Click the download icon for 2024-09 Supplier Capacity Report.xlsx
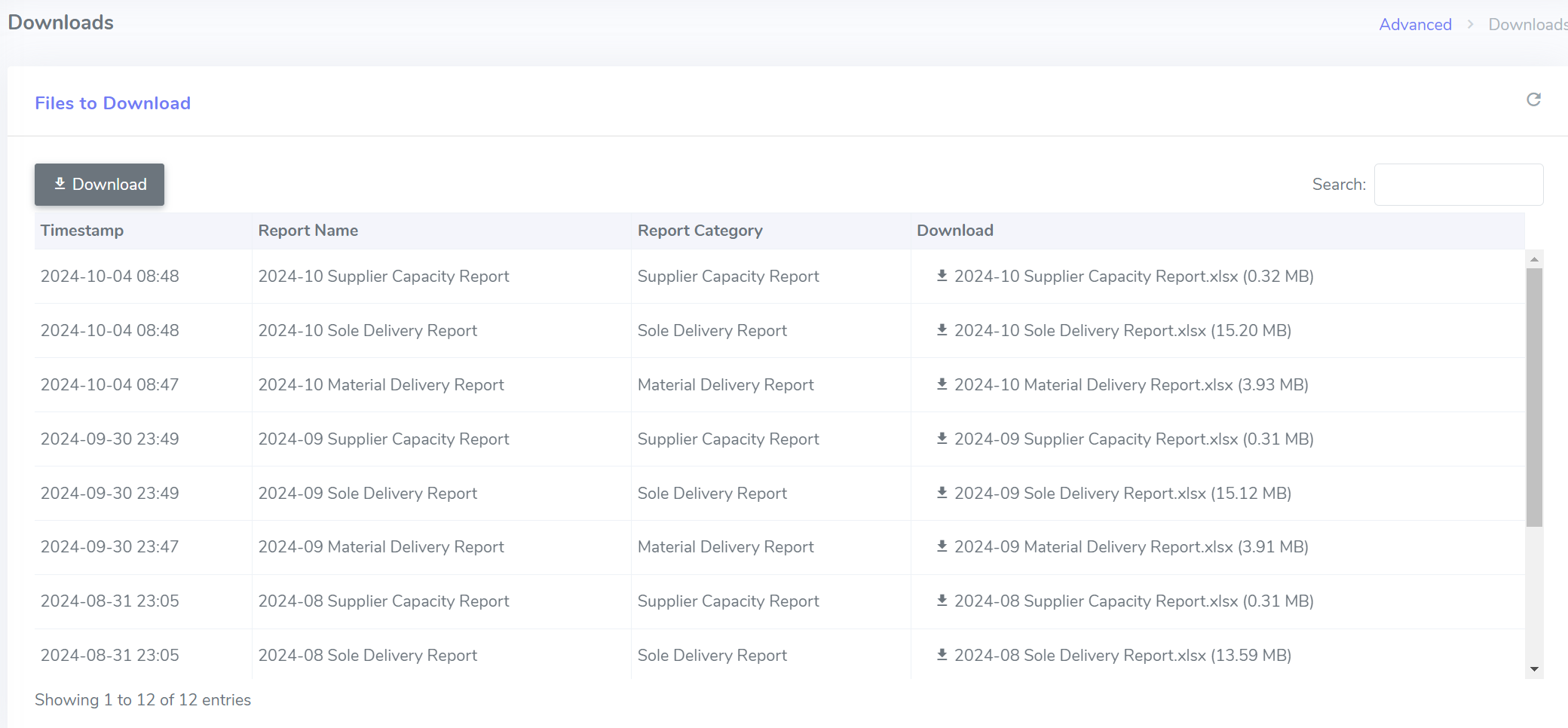The height and width of the screenshot is (728, 1568). click(942, 439)
